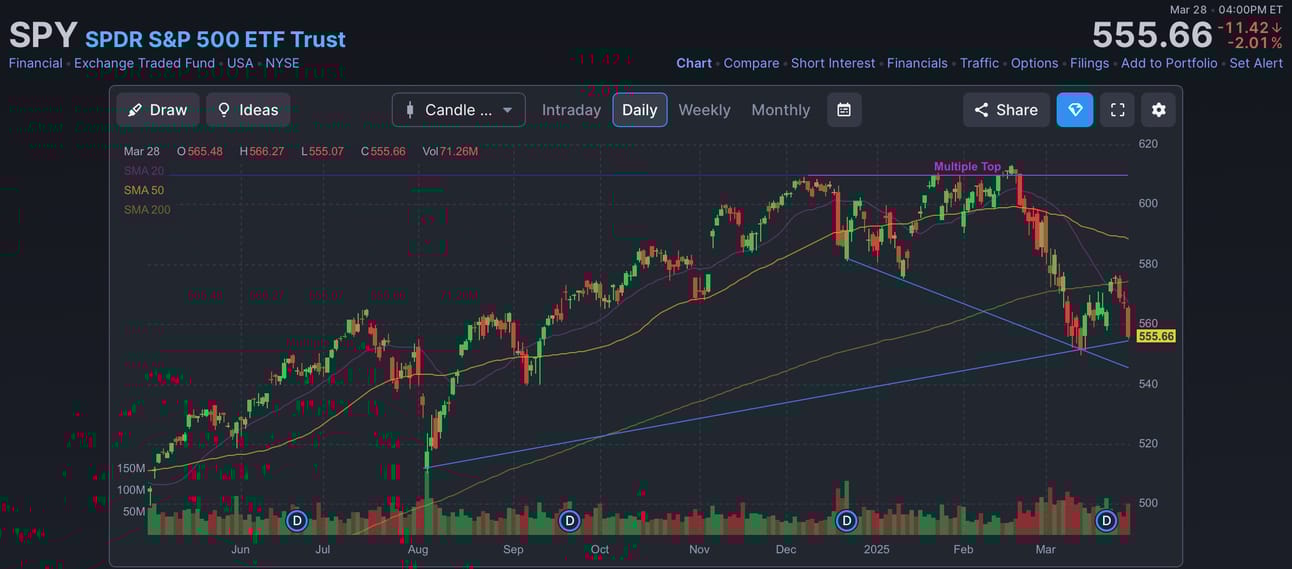Click the dividend marker in late March
Image resolution: width=1292 pixels, height=569 pixels.
click(1106, 521)
